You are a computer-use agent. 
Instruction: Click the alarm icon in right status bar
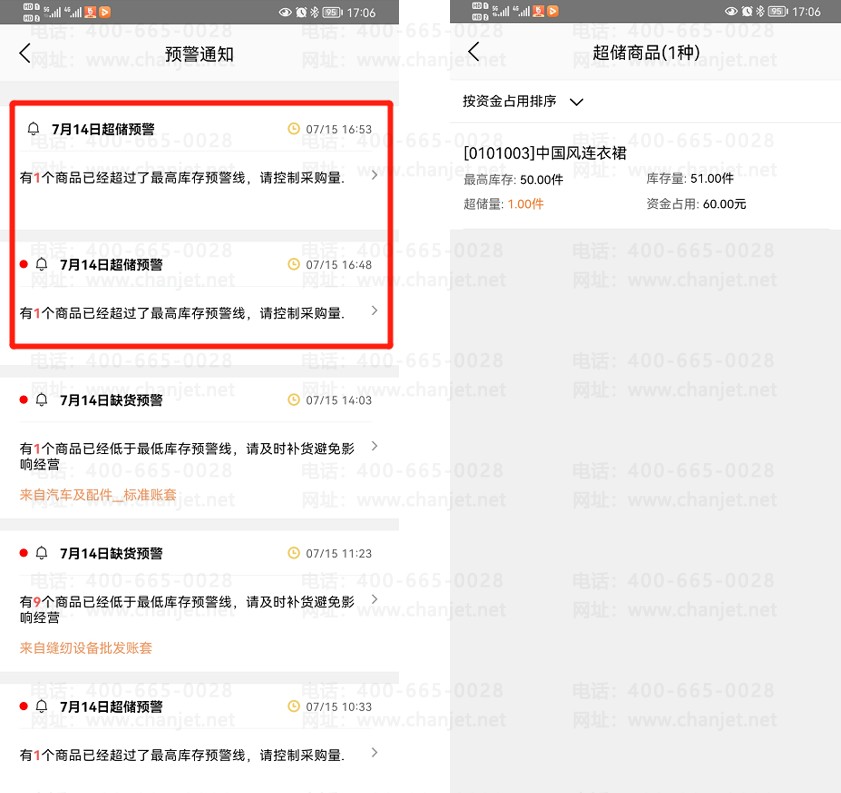click(747, 11)
